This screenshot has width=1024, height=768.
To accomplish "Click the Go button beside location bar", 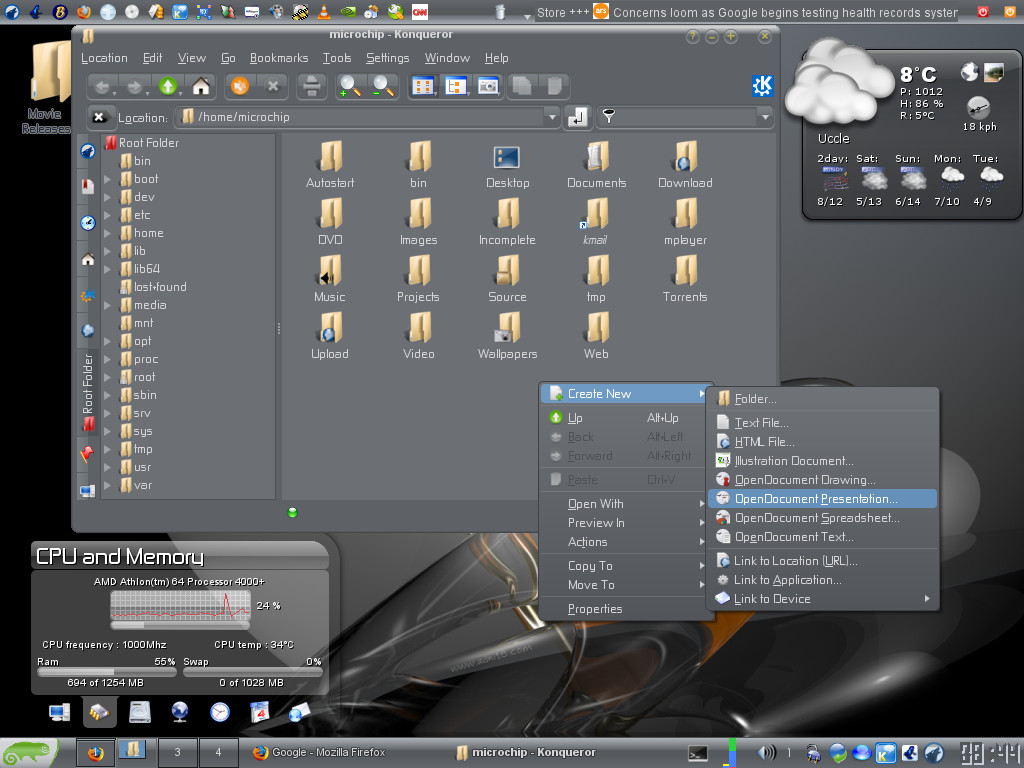I will coord(577,118).
